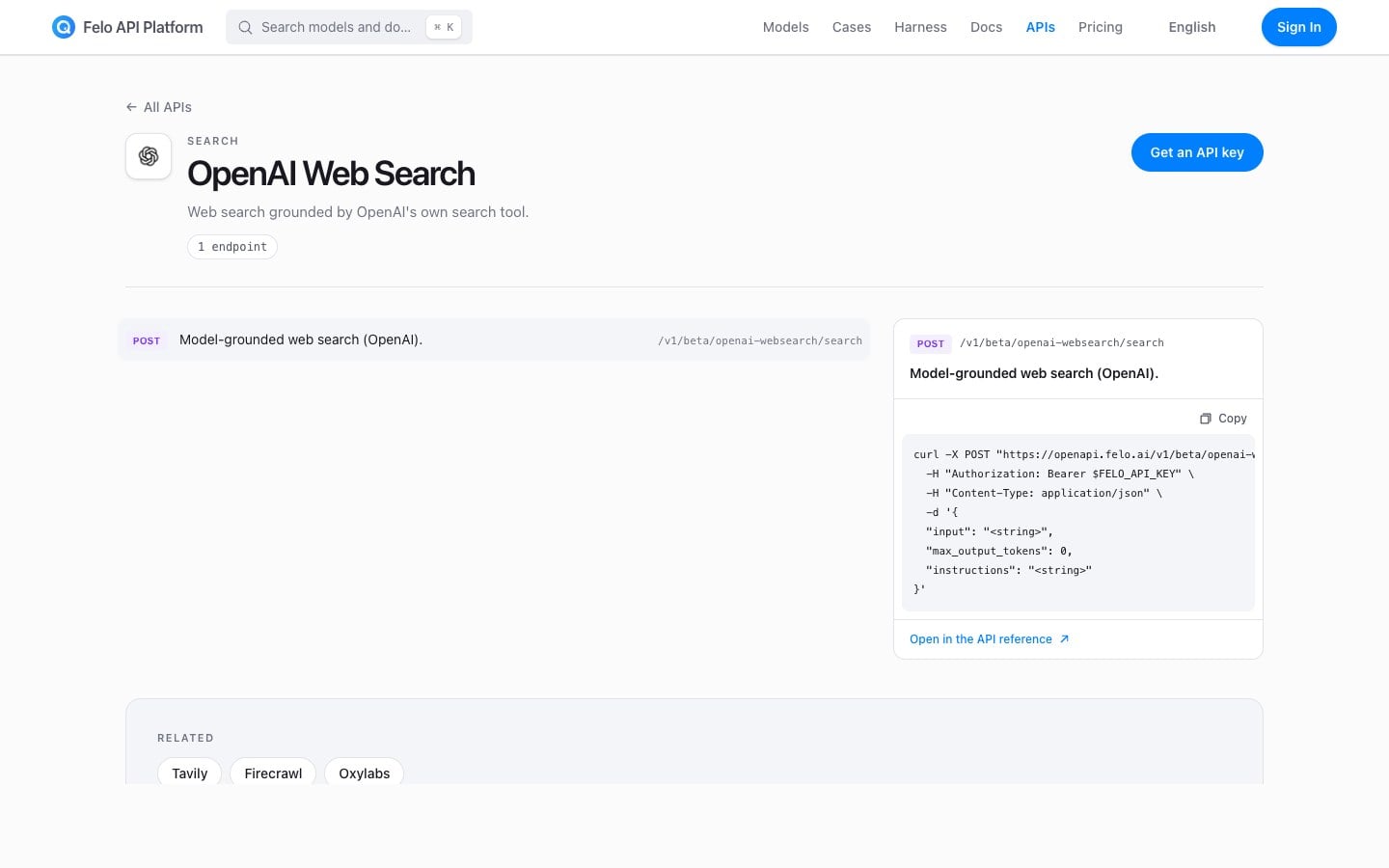This screenshot has height=868, width=1389.
Task: Go back to All APIs
Action: pos(159,107)
